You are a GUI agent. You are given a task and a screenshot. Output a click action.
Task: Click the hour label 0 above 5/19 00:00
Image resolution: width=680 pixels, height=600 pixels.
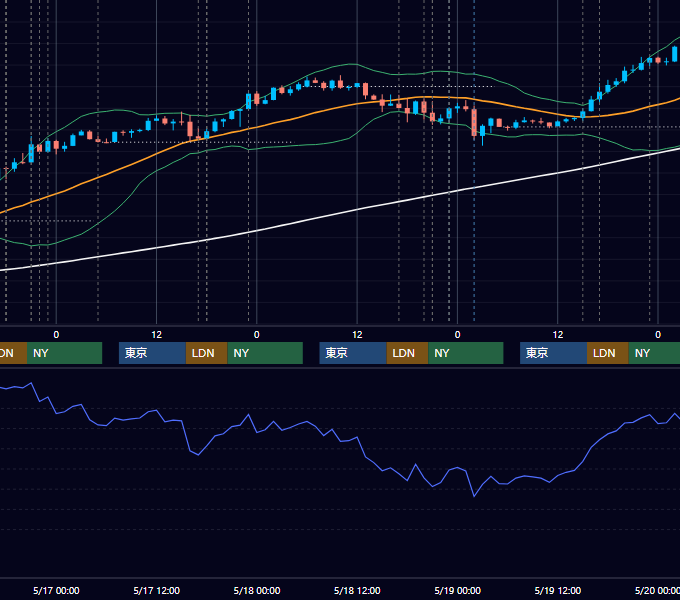(x=457, y=335)
